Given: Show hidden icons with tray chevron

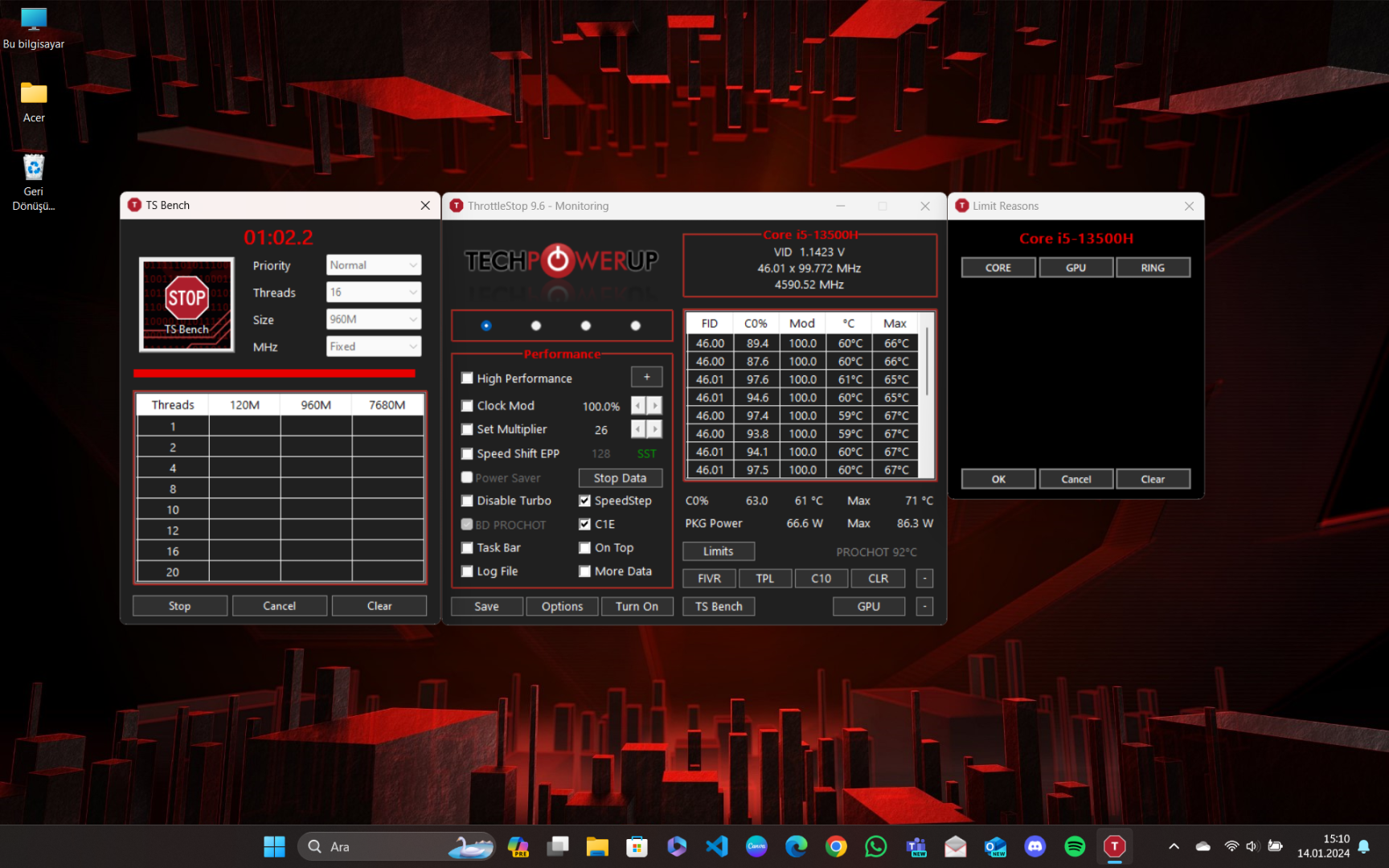Looking at the screenshot, I should (x=1174, y=846).
